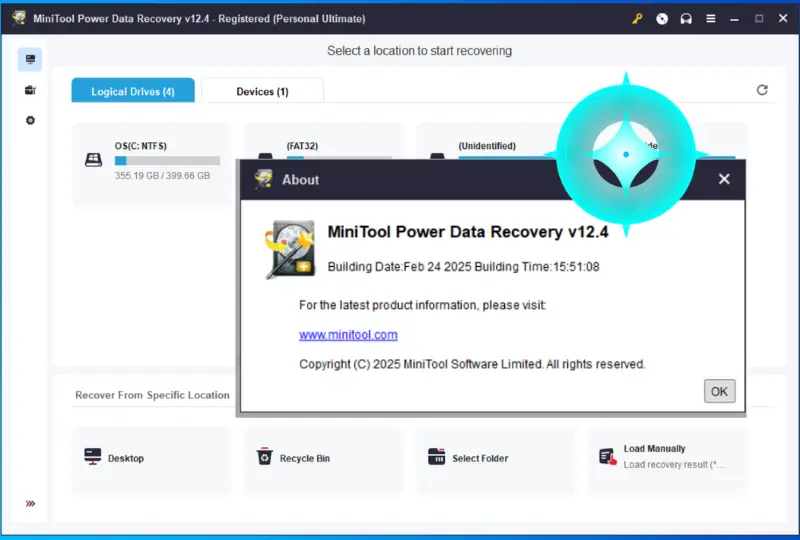Click the headphones support icon
This screenshot has width=800, height=540.
(686, 19)
